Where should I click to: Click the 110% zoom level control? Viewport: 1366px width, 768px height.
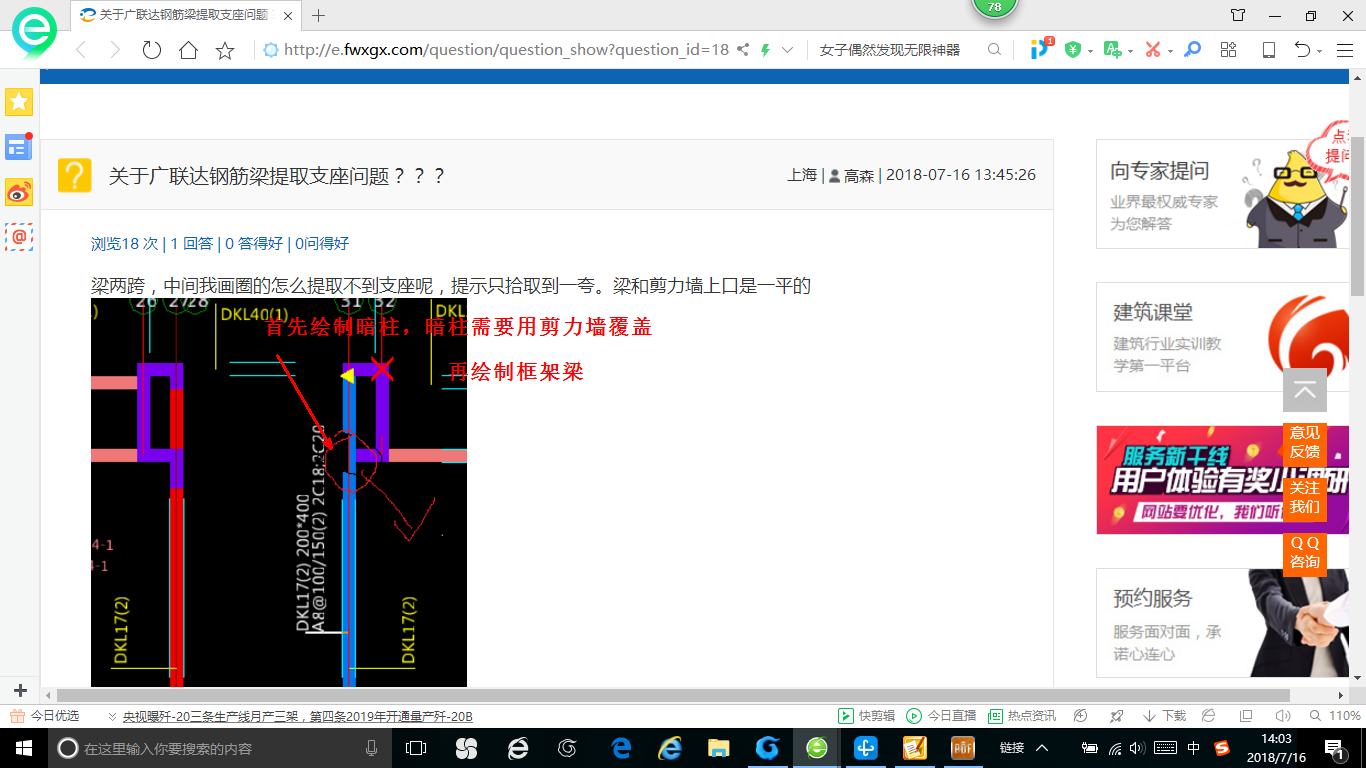coord(1335,716)
